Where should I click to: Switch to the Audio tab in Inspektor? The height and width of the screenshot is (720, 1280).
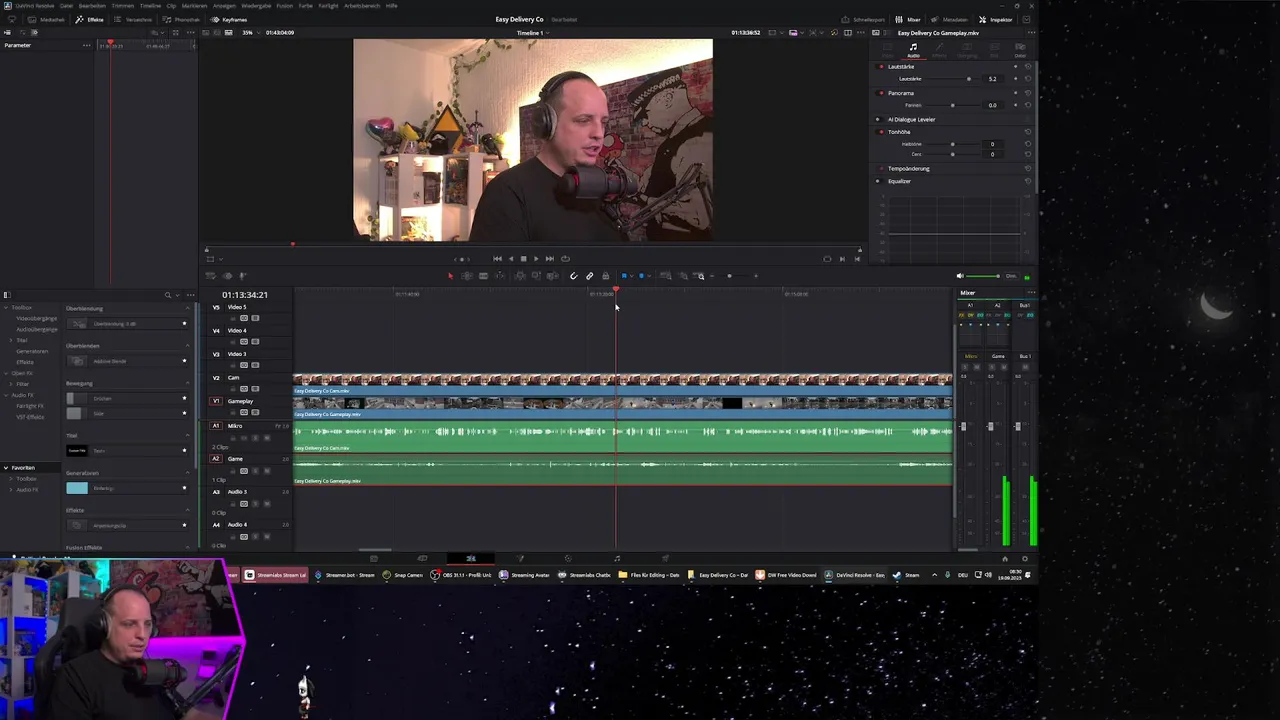(x=913, y=50)
